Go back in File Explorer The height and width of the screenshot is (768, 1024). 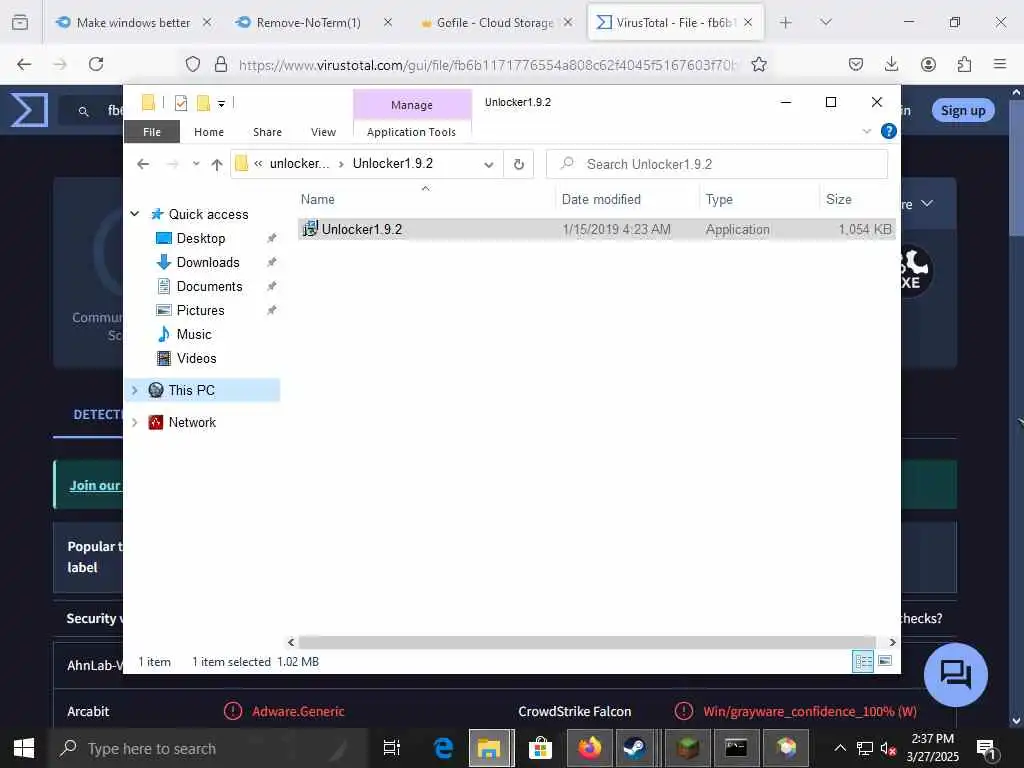[x=143, y=164]
